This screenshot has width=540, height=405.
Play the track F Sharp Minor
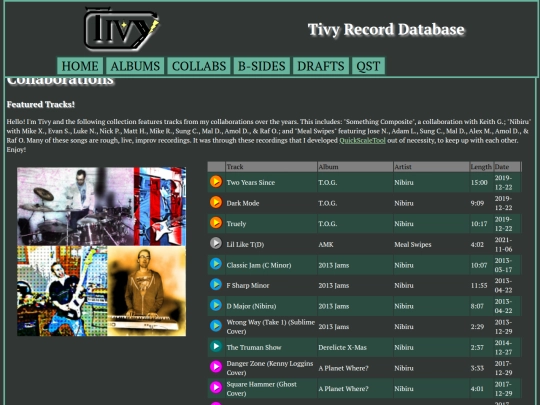[x=216, y=285]
